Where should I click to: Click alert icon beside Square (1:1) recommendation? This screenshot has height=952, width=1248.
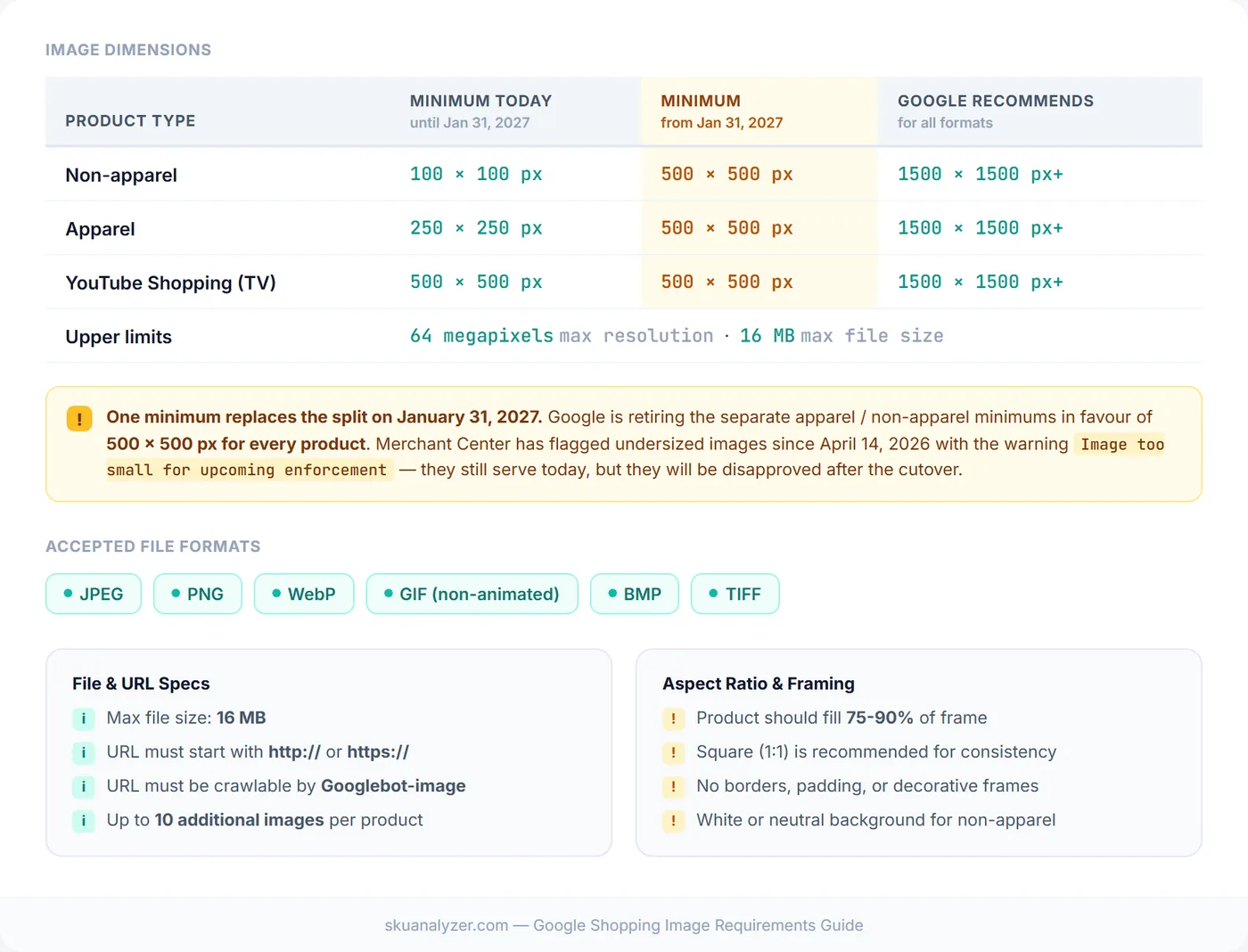click(x=673, y=752)
